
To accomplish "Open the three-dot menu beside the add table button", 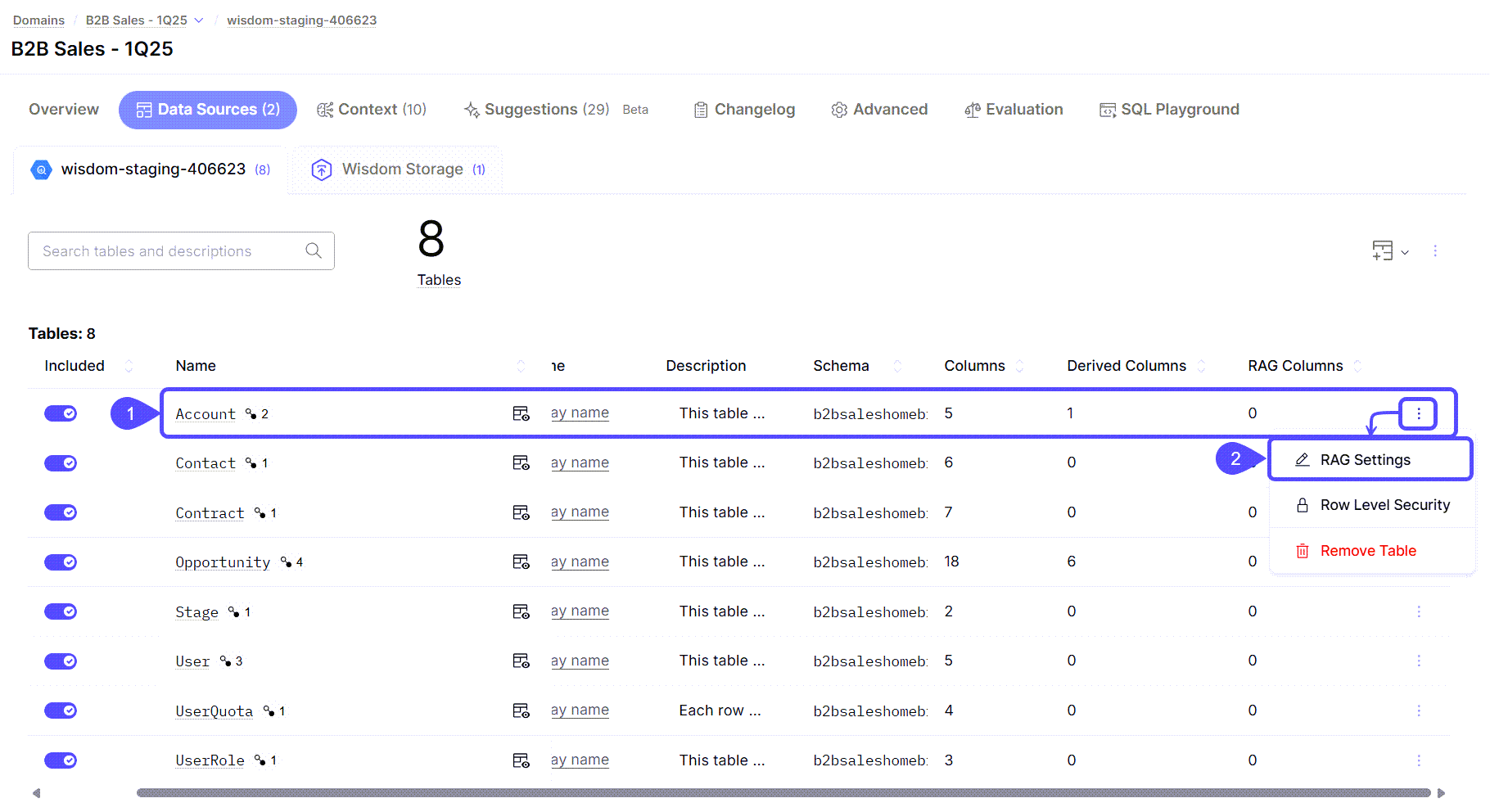I will point(1434,251).
